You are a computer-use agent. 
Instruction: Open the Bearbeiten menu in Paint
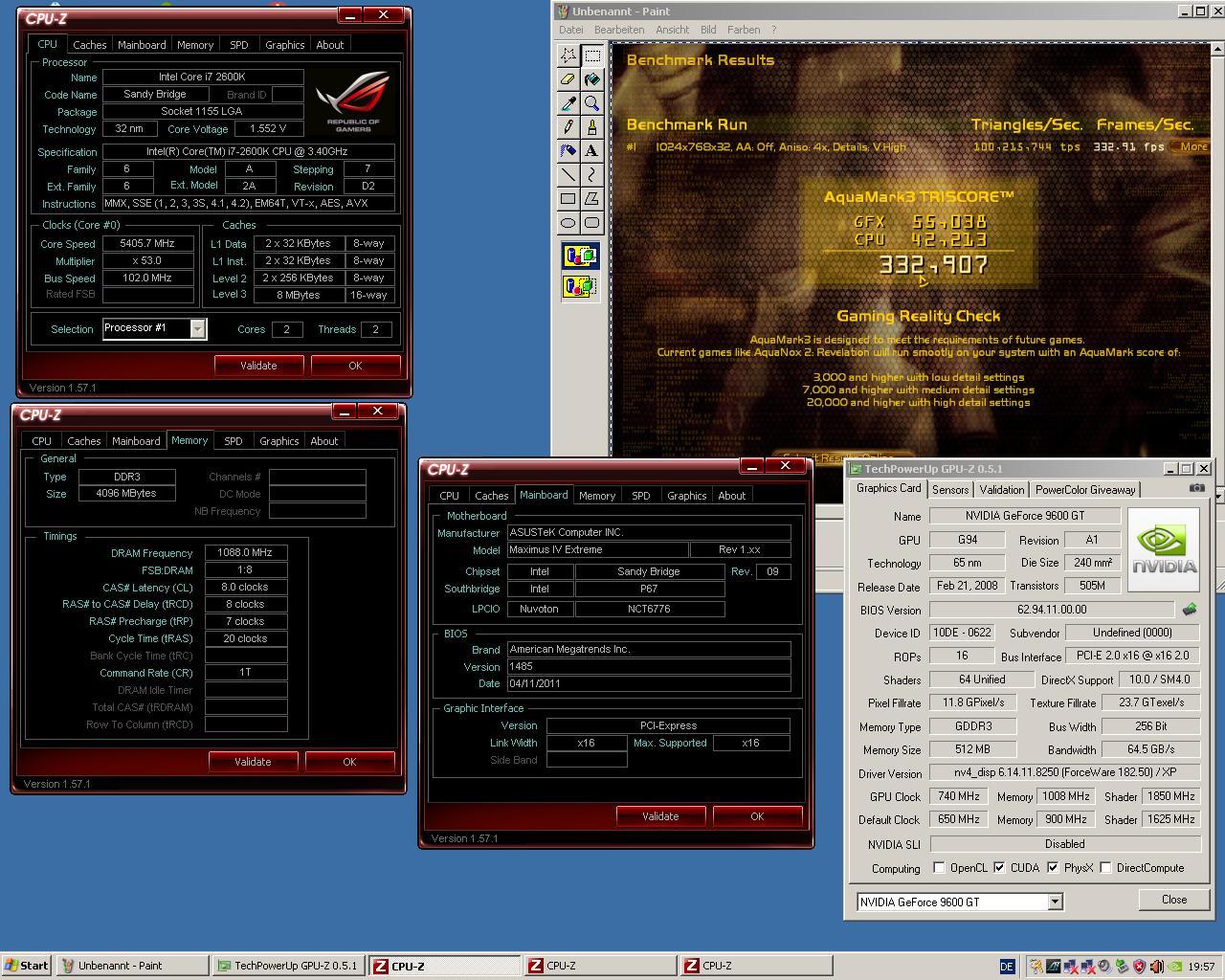[618, 30]
